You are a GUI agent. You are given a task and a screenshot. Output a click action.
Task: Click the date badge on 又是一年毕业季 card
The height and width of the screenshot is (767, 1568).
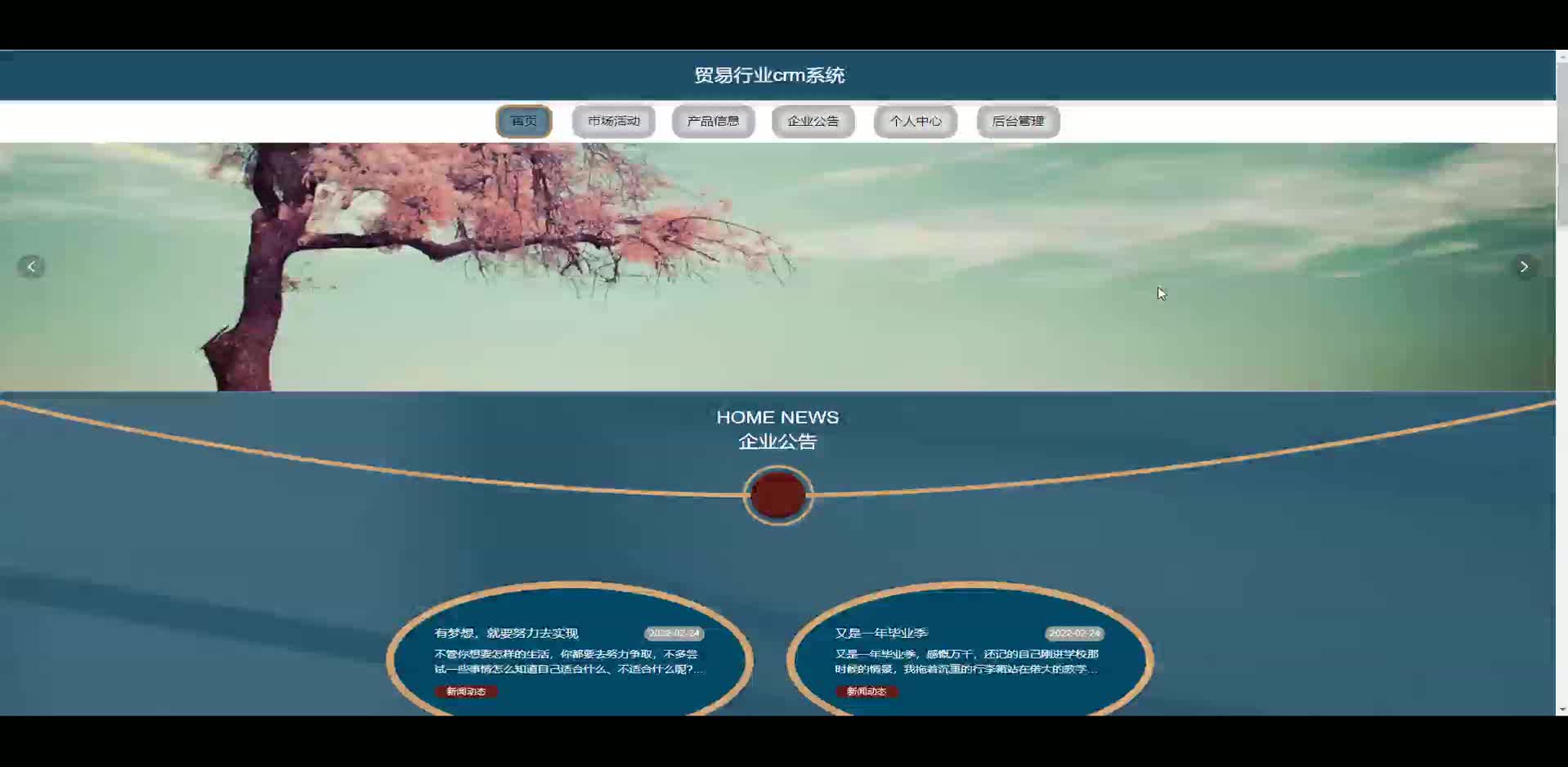coord(1075,634)
